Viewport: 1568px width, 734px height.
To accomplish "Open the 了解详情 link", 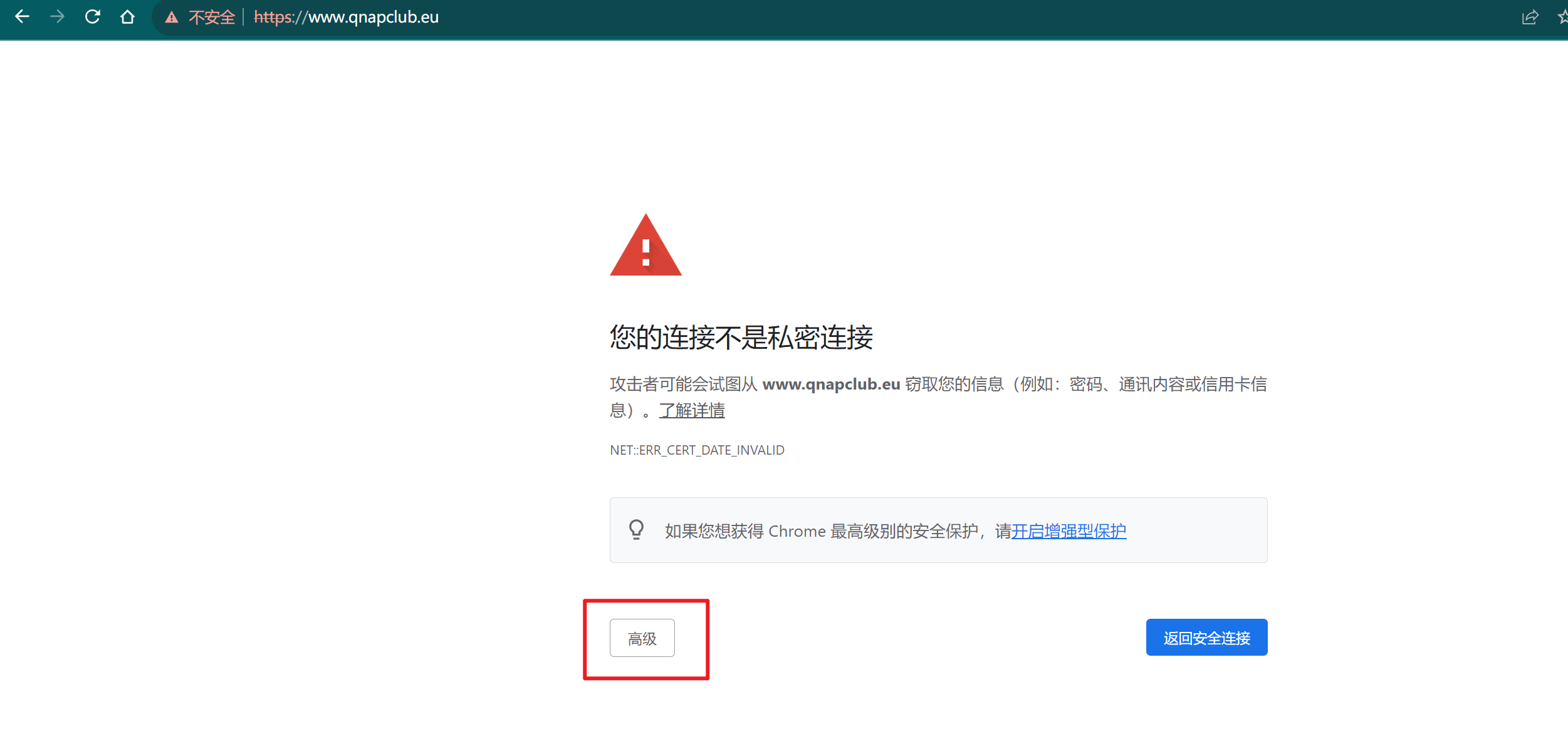I will pos(692,411).
